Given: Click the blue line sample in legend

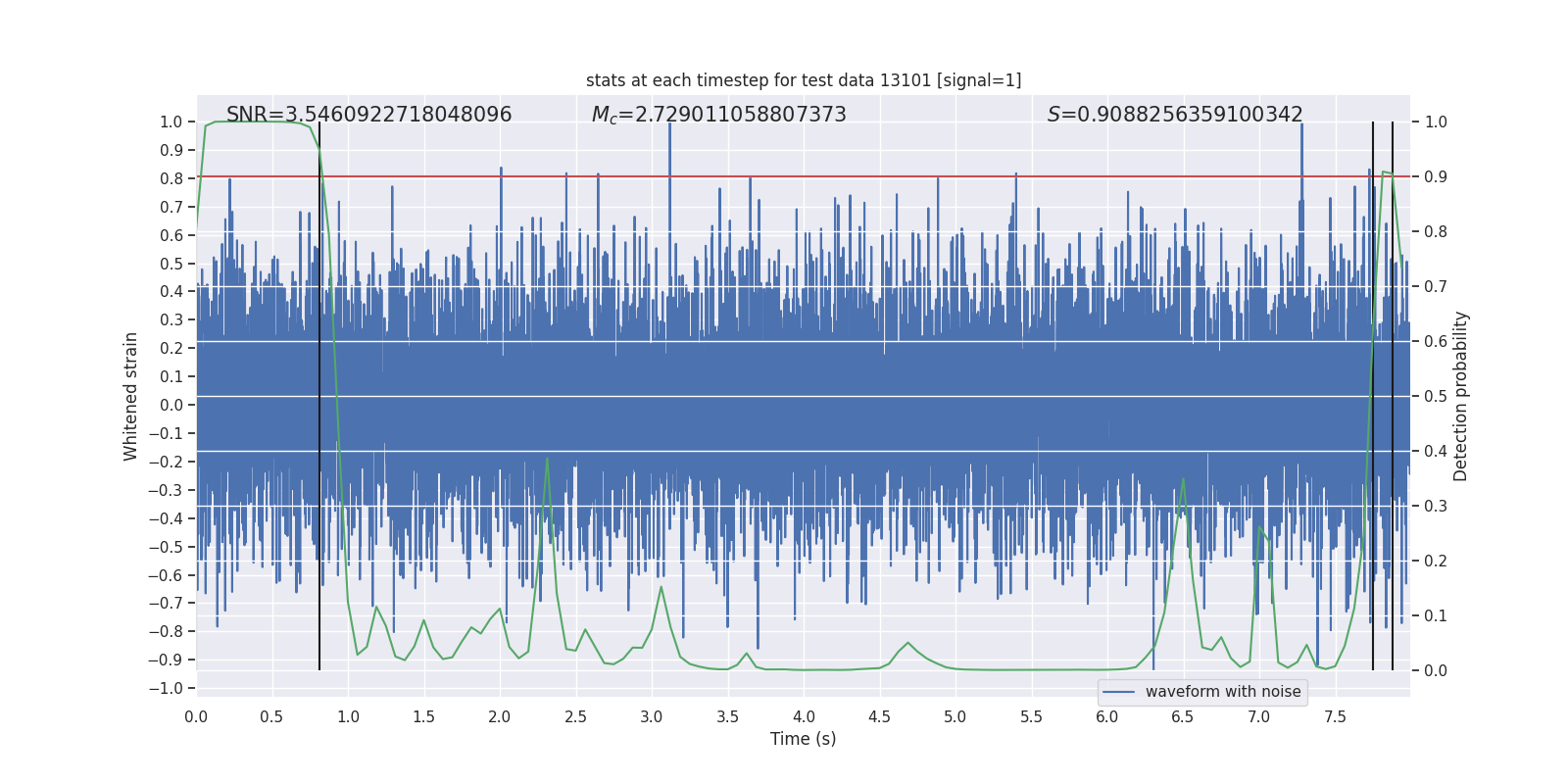Looking at the screenshot, I should click(x=1118, y=692).
